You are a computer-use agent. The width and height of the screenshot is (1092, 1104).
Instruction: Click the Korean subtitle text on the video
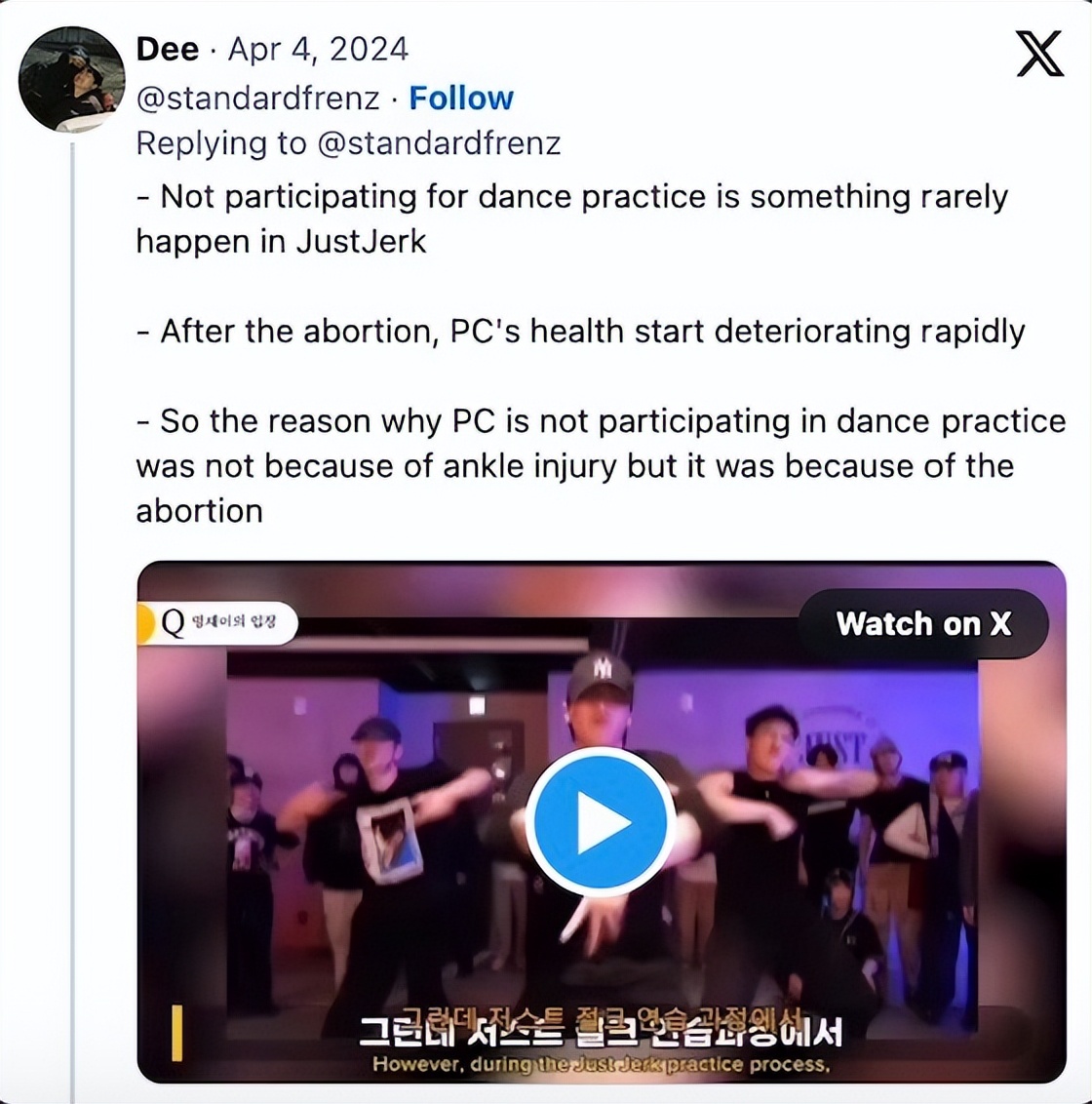coord(602,1034)
